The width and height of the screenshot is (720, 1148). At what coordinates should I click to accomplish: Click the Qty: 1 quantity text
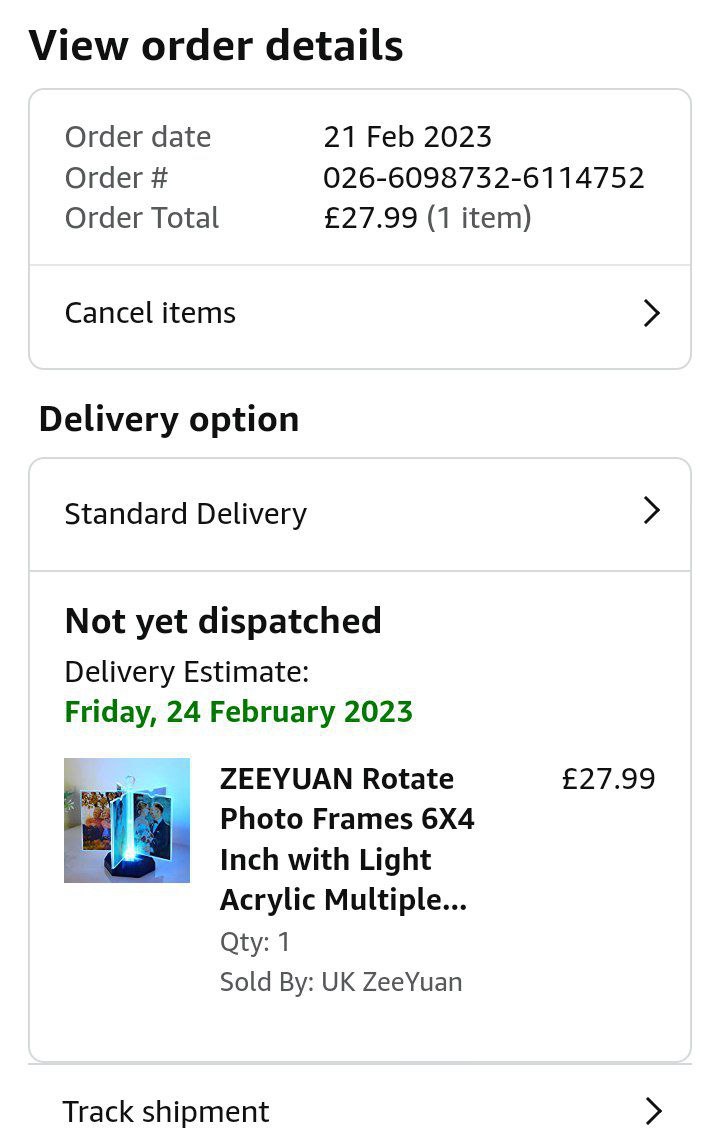[255, 942]
